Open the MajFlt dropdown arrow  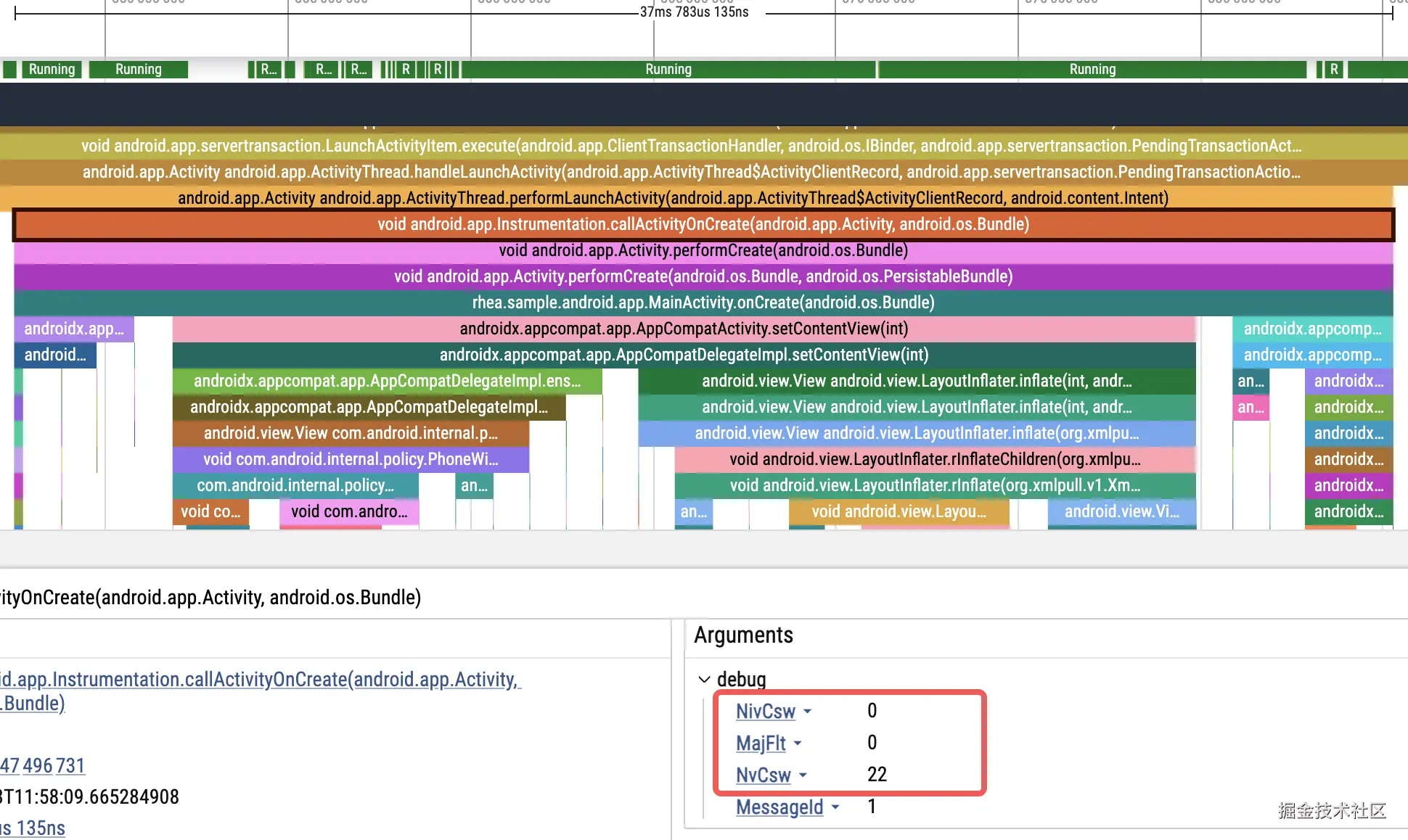(798, 744)
